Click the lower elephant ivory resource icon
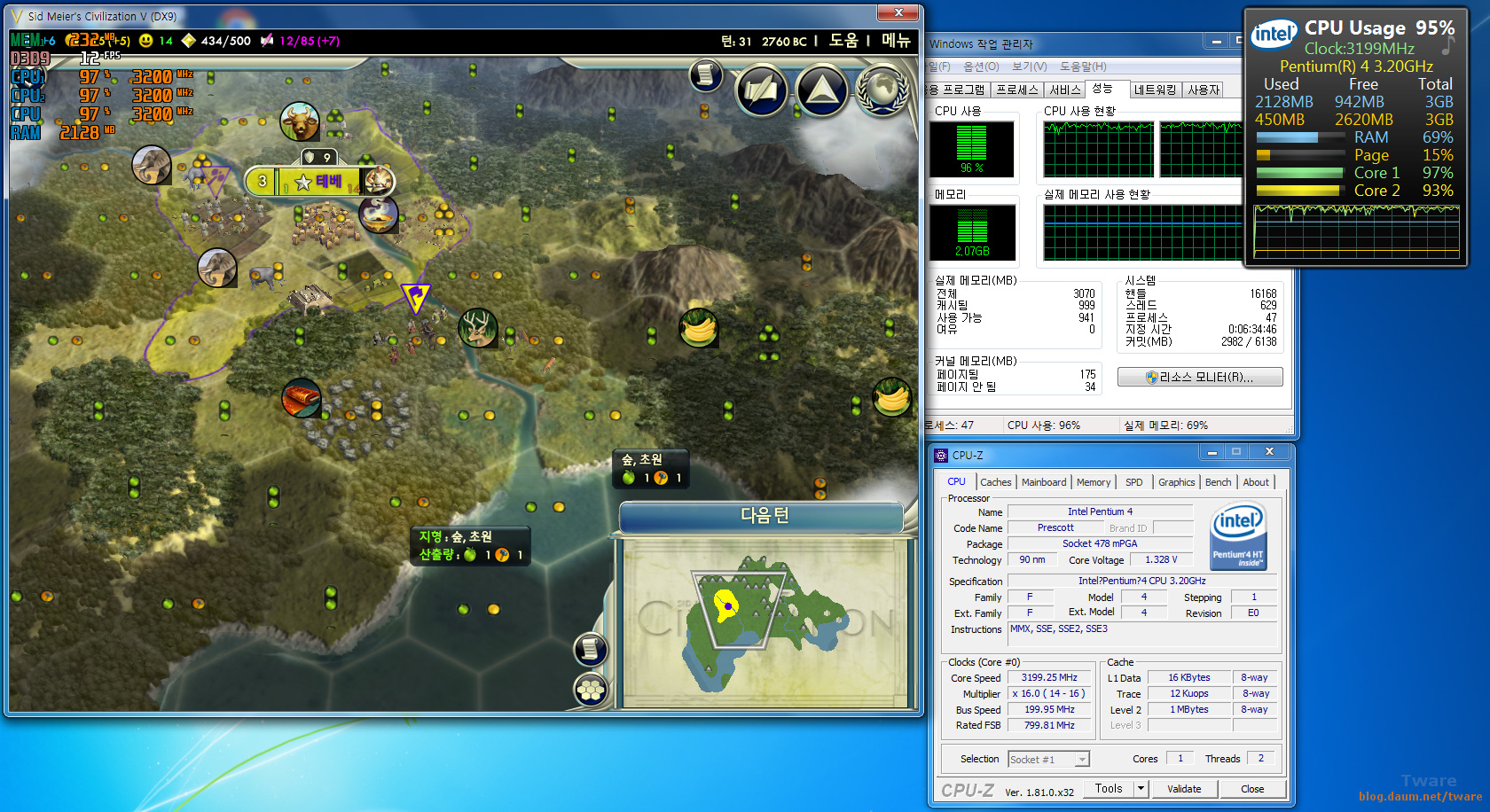 point(216,268)
